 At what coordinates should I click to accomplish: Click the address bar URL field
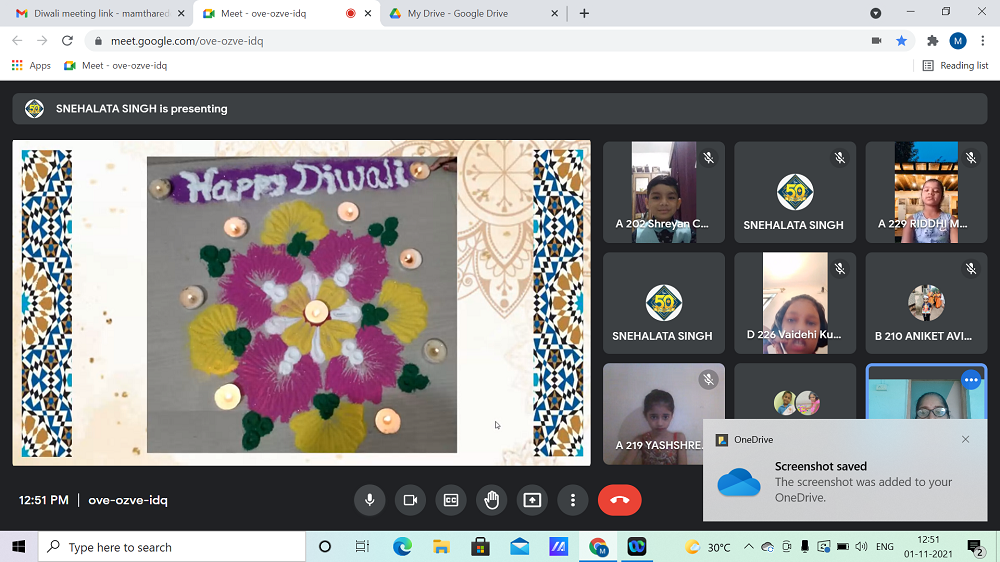pyautogui.click(x=450, y=41)
